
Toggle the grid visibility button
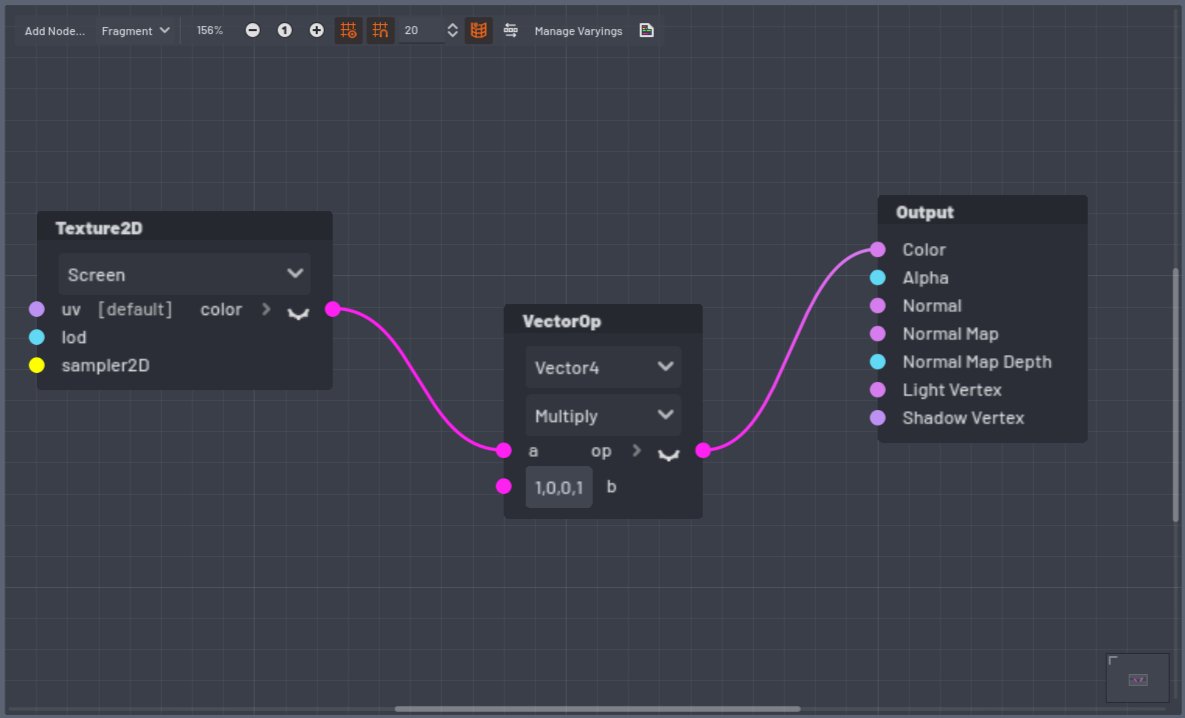pyautogui.click(x=348, y=31)
